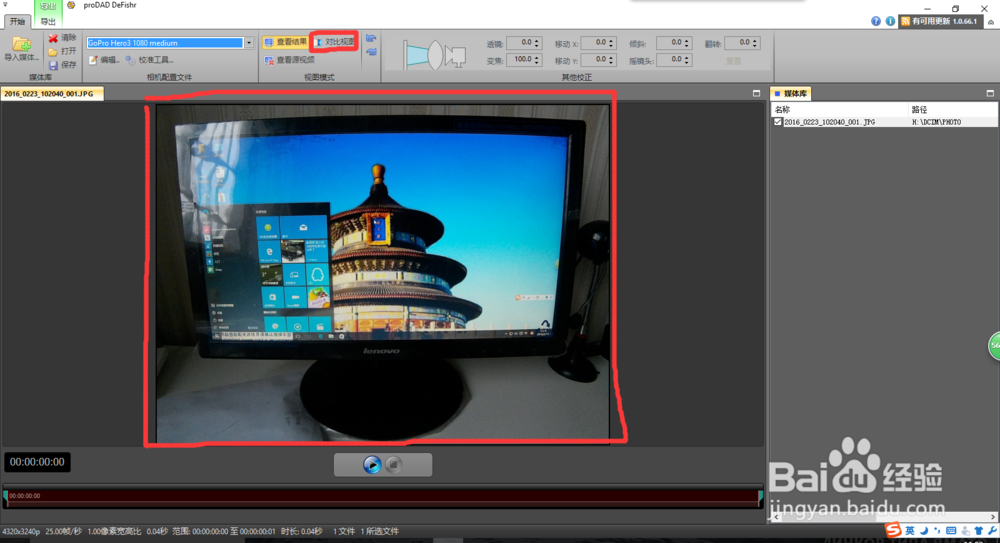Toggle the 英 language mode in IME bar
The height and width of the screenshot is (543, 1000).
(x=910, y=531)
